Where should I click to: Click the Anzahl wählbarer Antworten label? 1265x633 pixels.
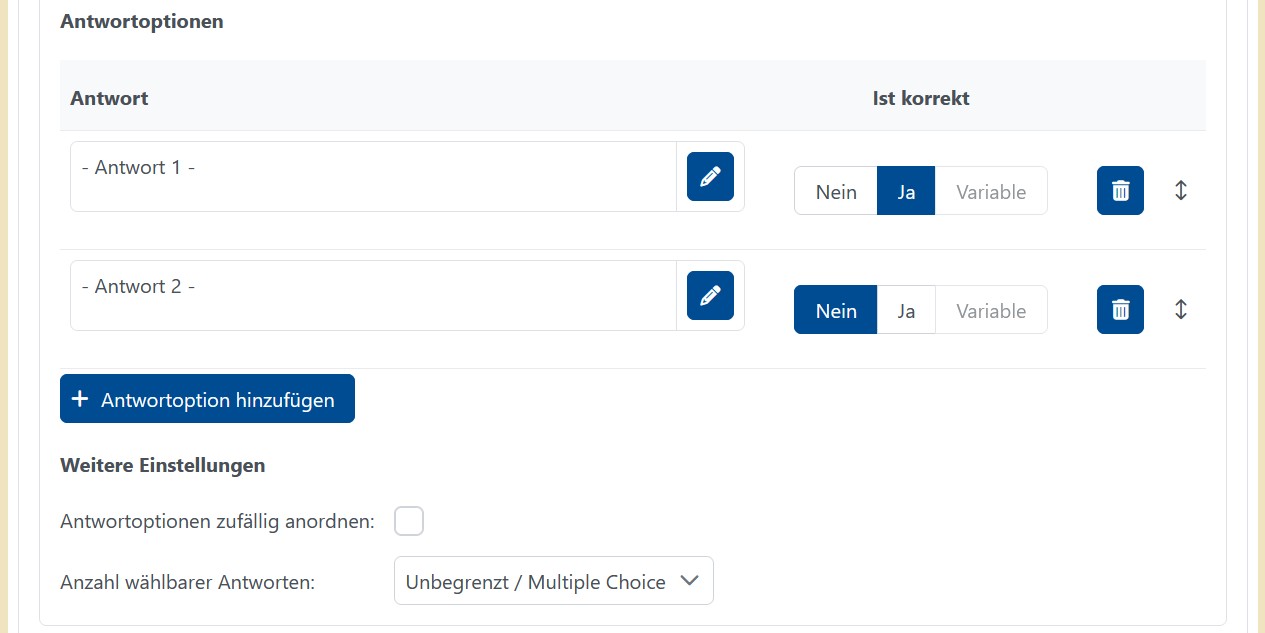[187, 582]
